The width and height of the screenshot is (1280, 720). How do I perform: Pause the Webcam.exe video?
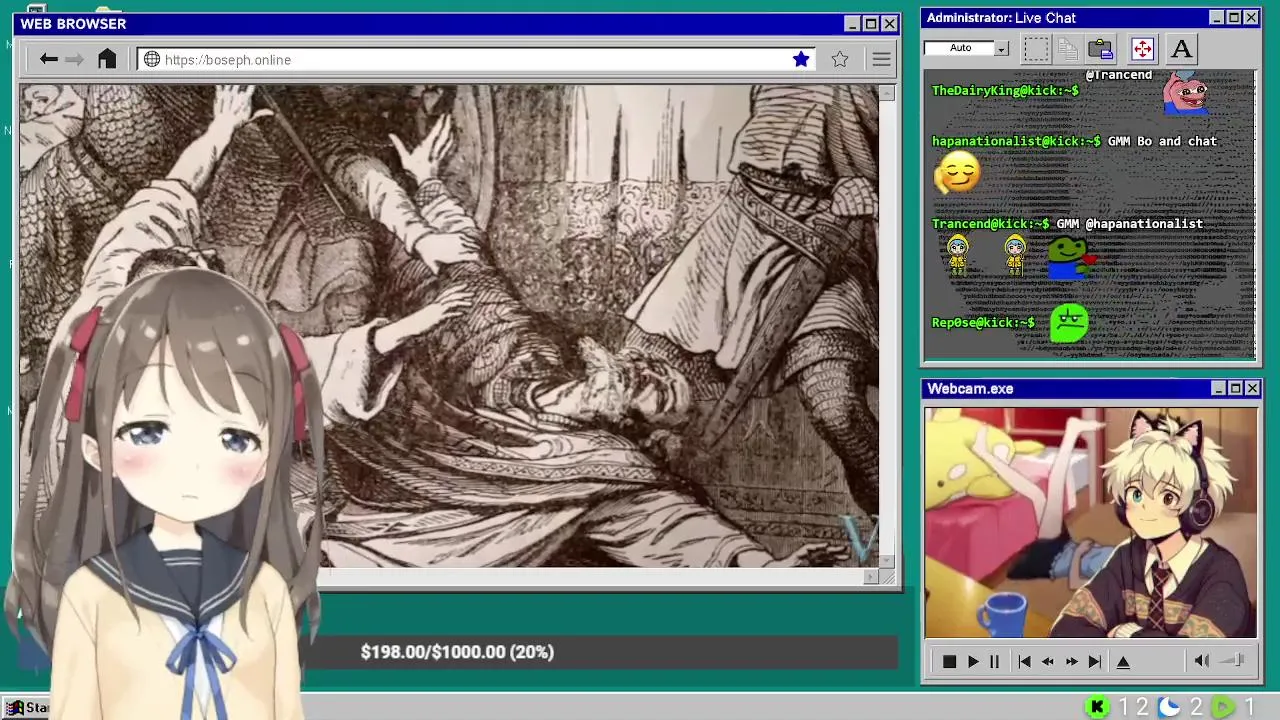pos(994,661)
